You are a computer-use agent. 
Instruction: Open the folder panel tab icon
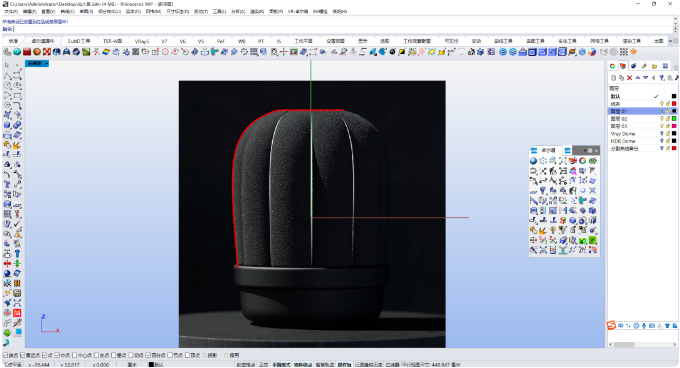coord(654,66)
